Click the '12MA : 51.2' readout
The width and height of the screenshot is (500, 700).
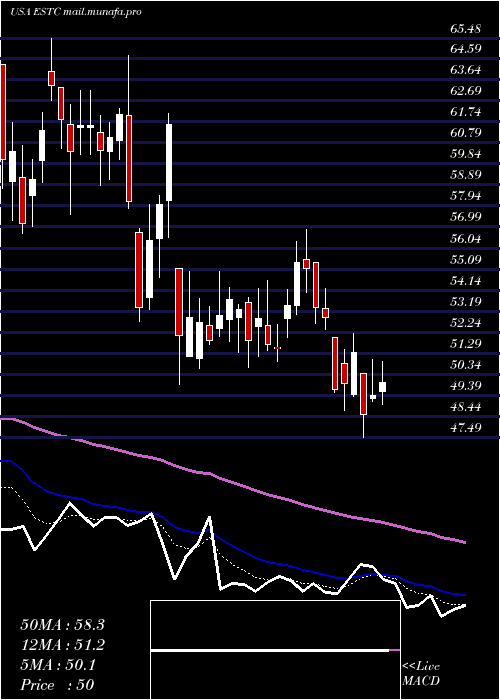click(62, 645)
